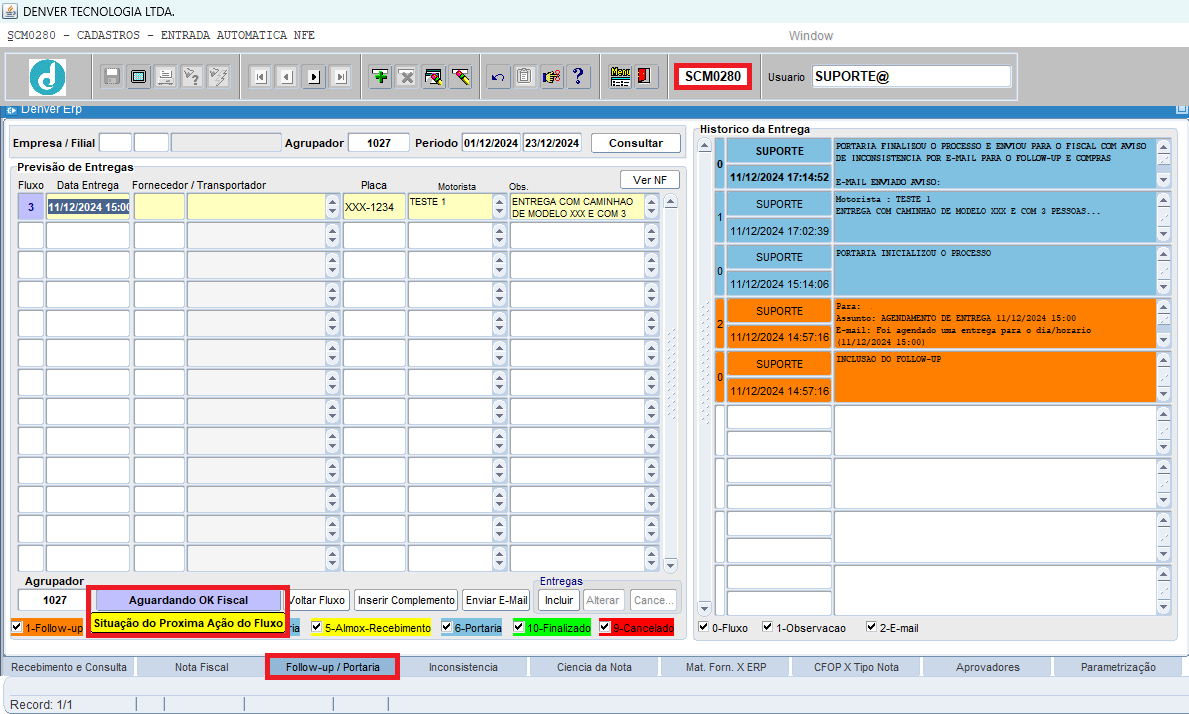Click the red exit door icon

pyautogui.click(x=645, y=77)
